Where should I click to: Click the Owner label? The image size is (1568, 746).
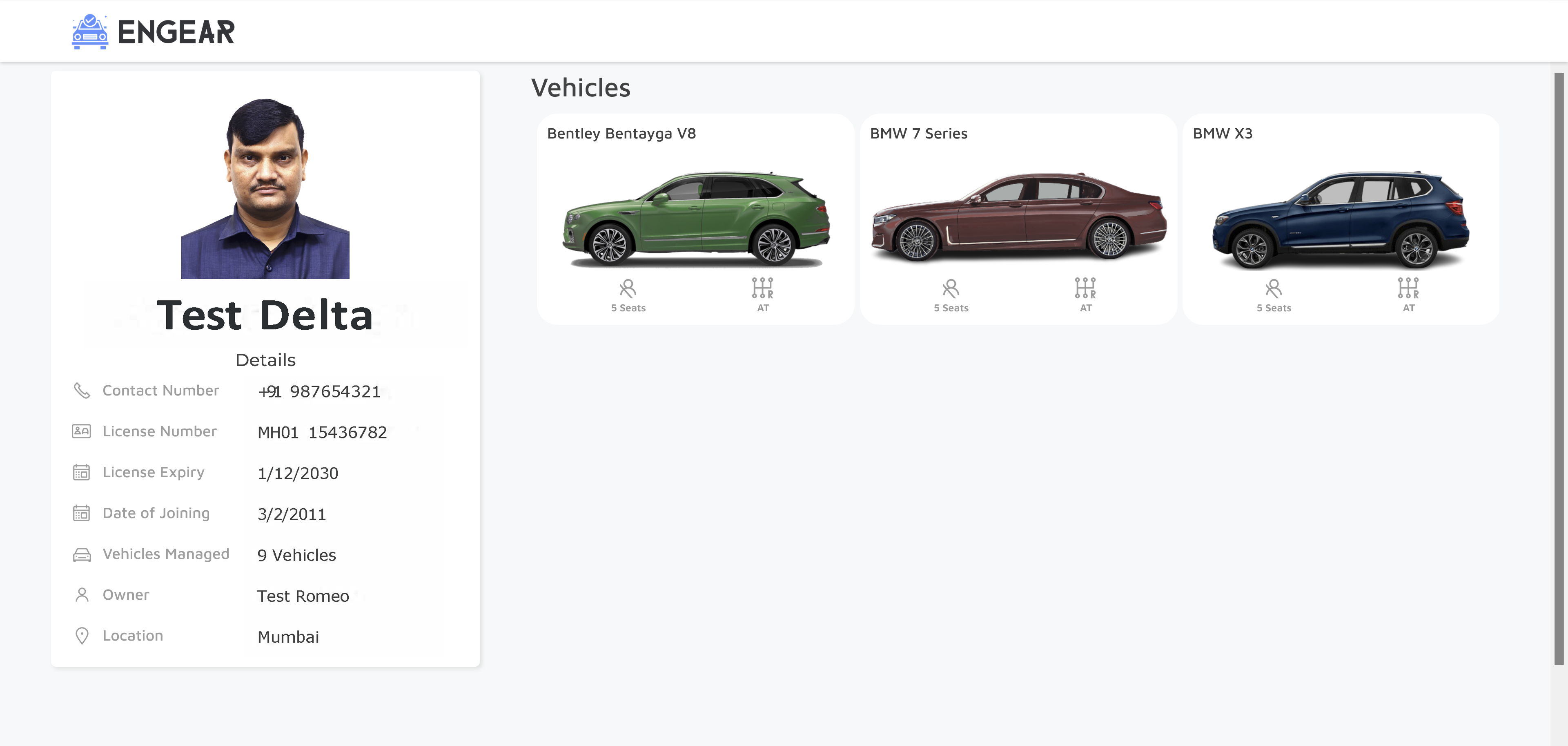click(125, 595)
